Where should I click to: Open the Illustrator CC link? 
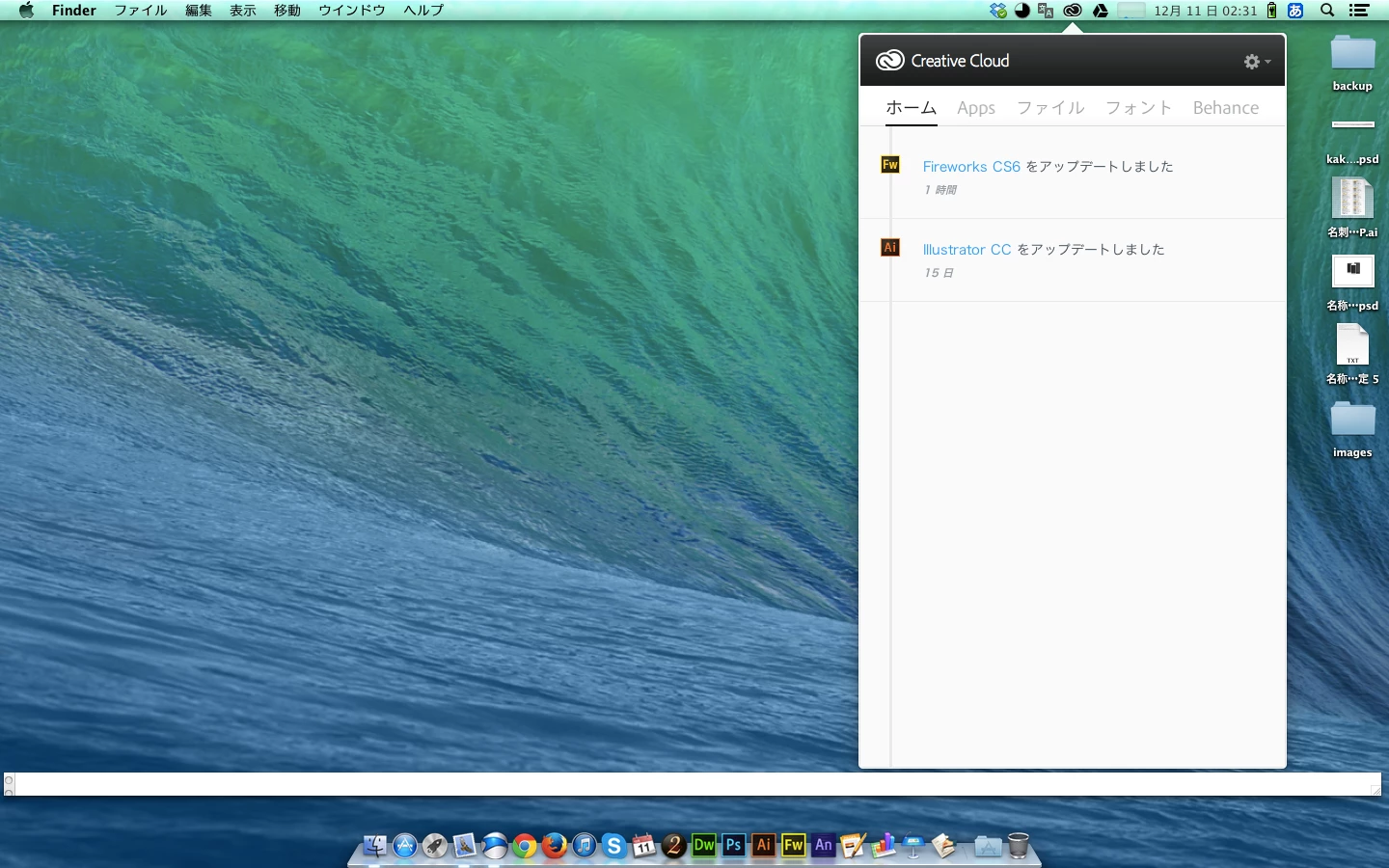coord(967,249)
